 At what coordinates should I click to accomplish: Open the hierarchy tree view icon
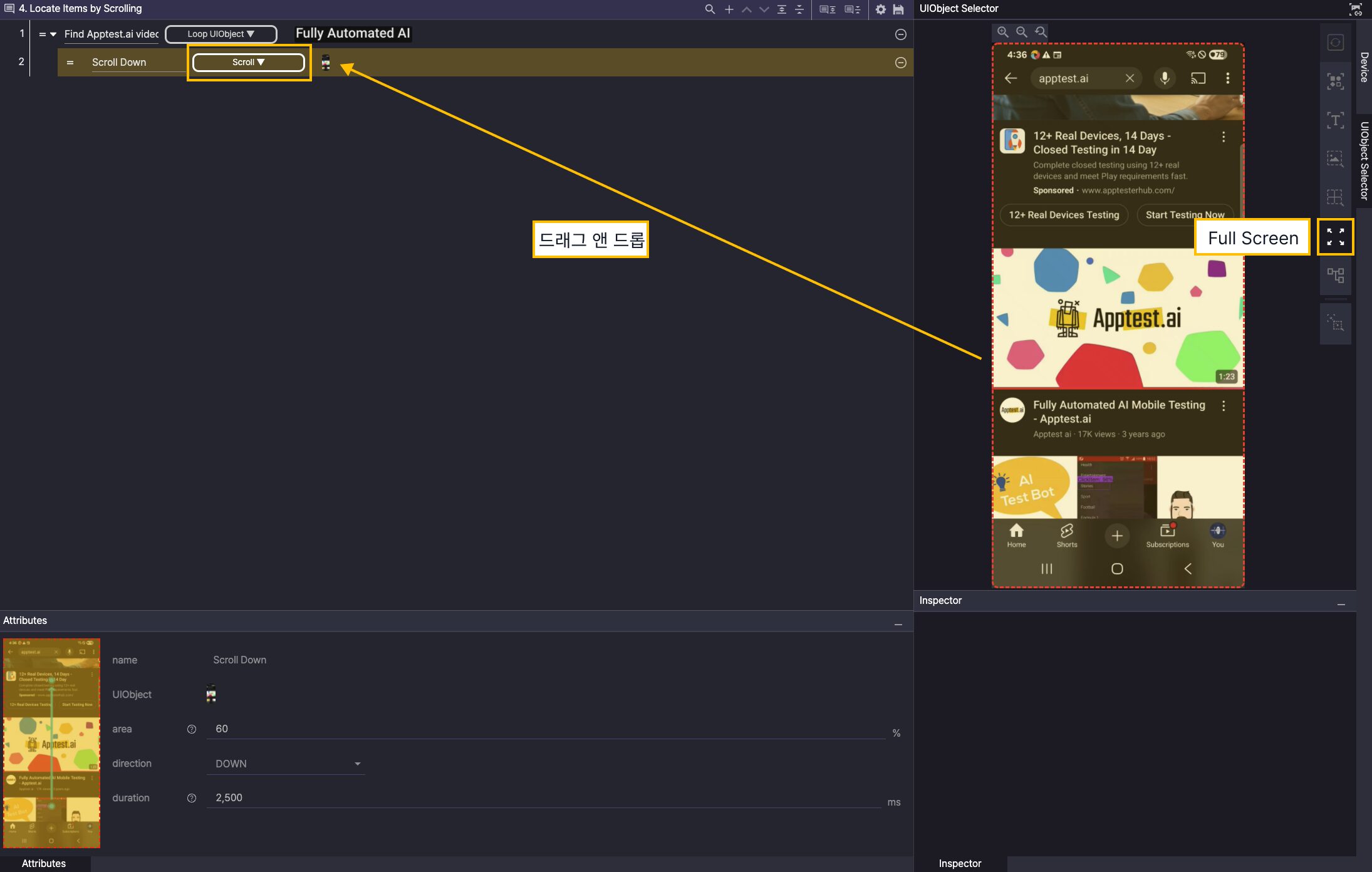point(1335,275)
